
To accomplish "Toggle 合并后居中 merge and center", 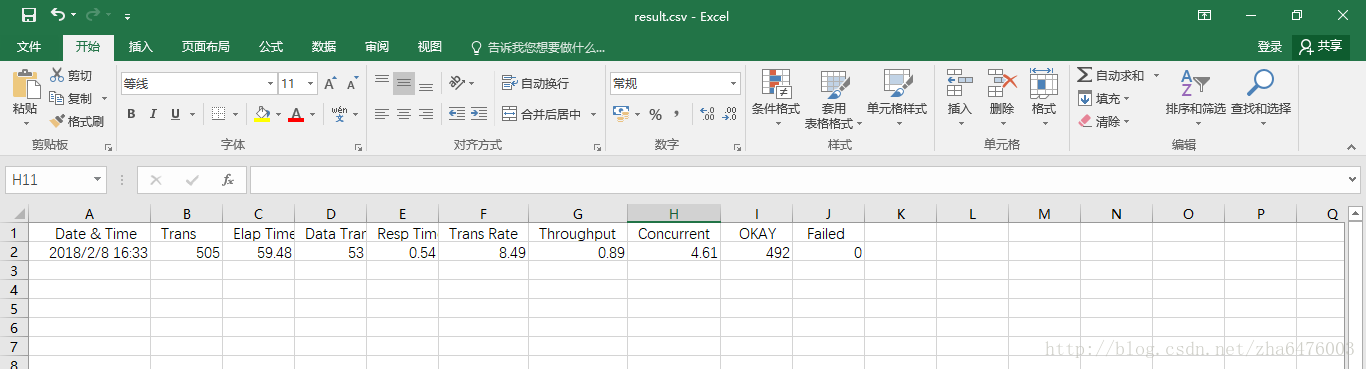I will 541,114.
